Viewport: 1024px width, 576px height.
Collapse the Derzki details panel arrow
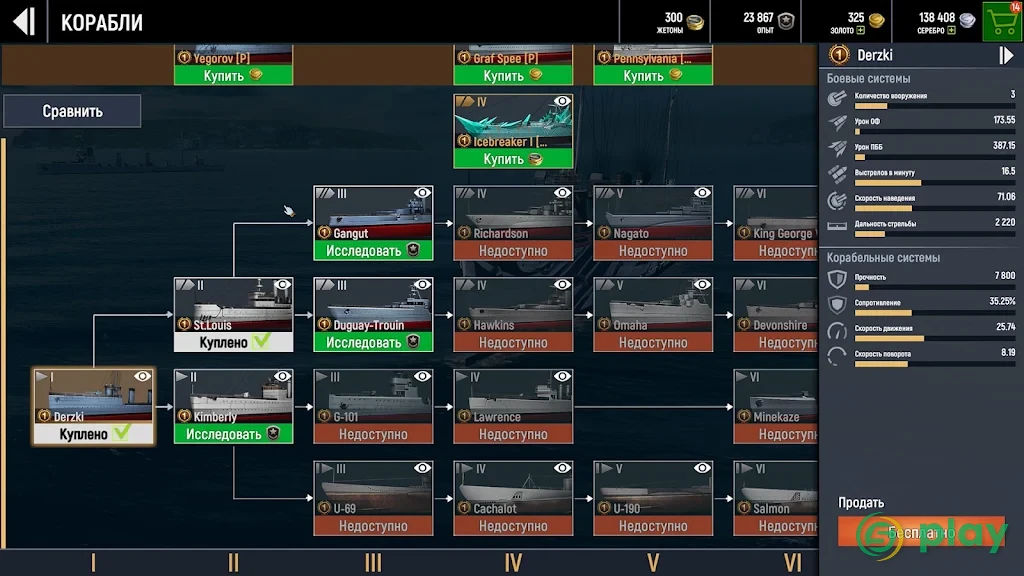1006,56
